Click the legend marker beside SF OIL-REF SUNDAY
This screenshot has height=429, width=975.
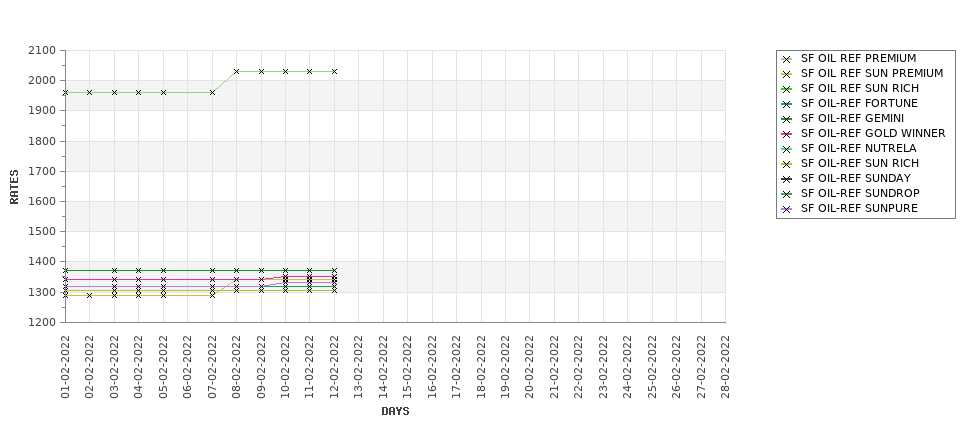(x=787, y=179)
